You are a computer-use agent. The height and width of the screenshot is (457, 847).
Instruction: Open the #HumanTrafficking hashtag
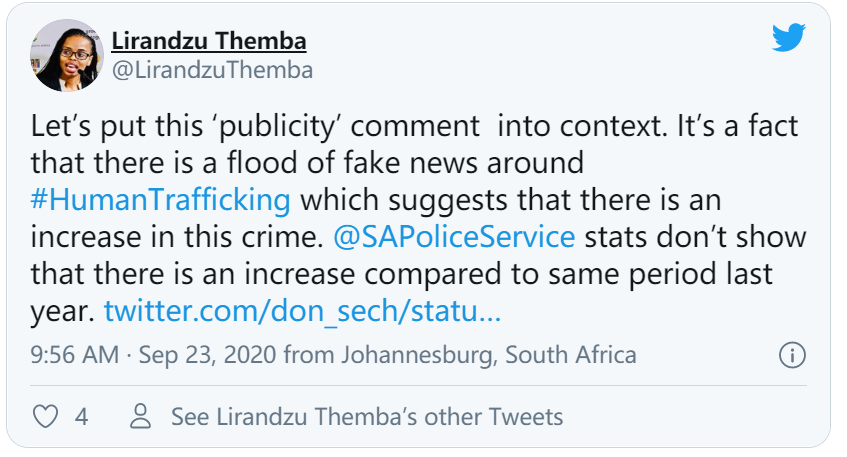click(x=161, y=199)
